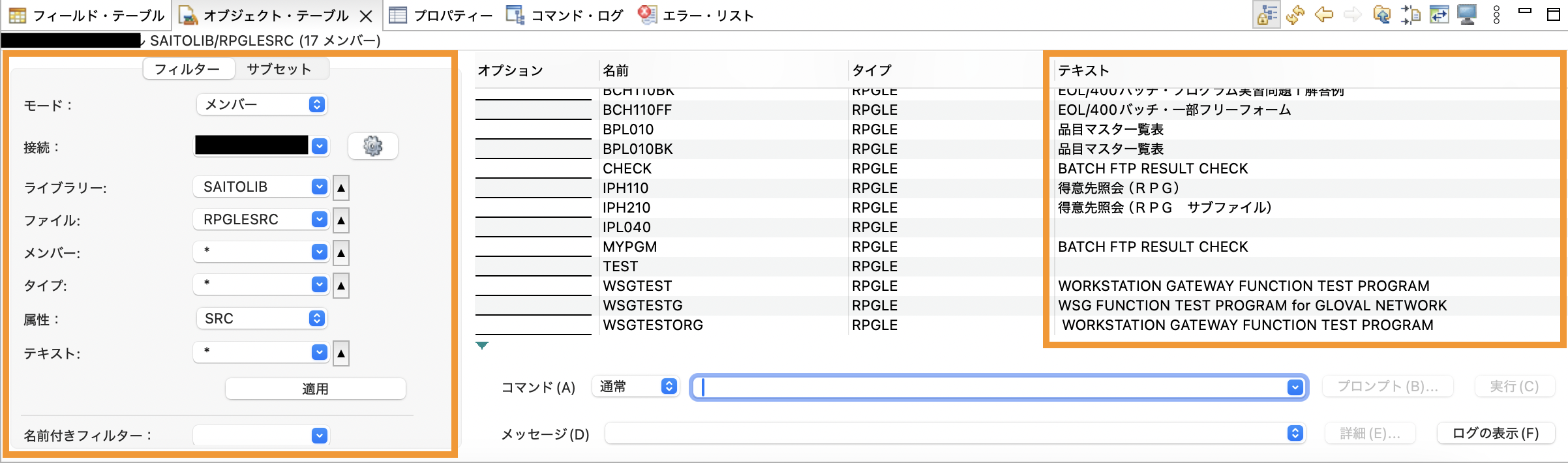The height and width of the screenshot is (463, 1568).
Task: Click text 'EOL/400バッチ・一部フリーフォーム'
Action: (x=1175, y=110)
